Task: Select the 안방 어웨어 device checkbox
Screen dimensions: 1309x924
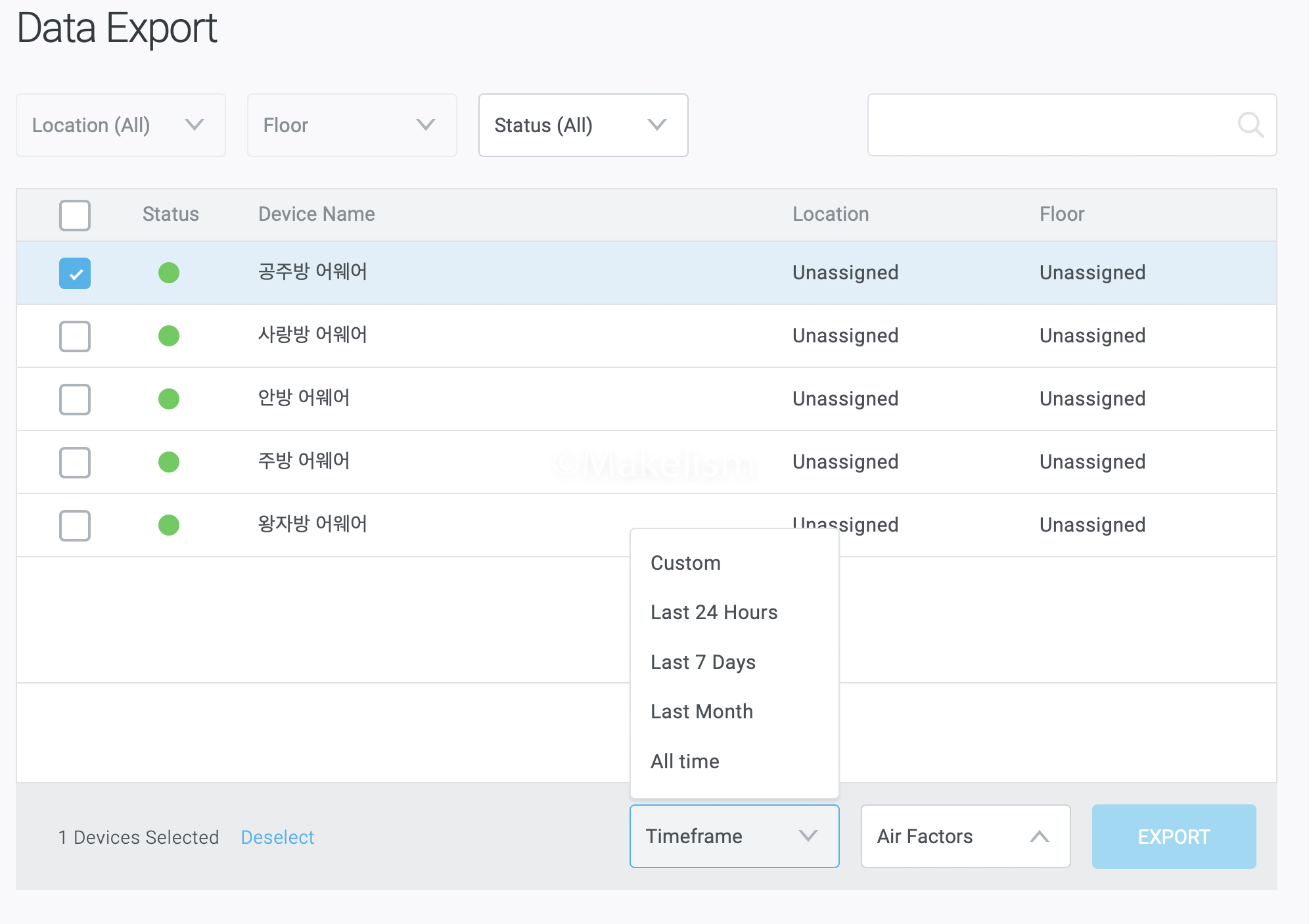Action: 75,399
